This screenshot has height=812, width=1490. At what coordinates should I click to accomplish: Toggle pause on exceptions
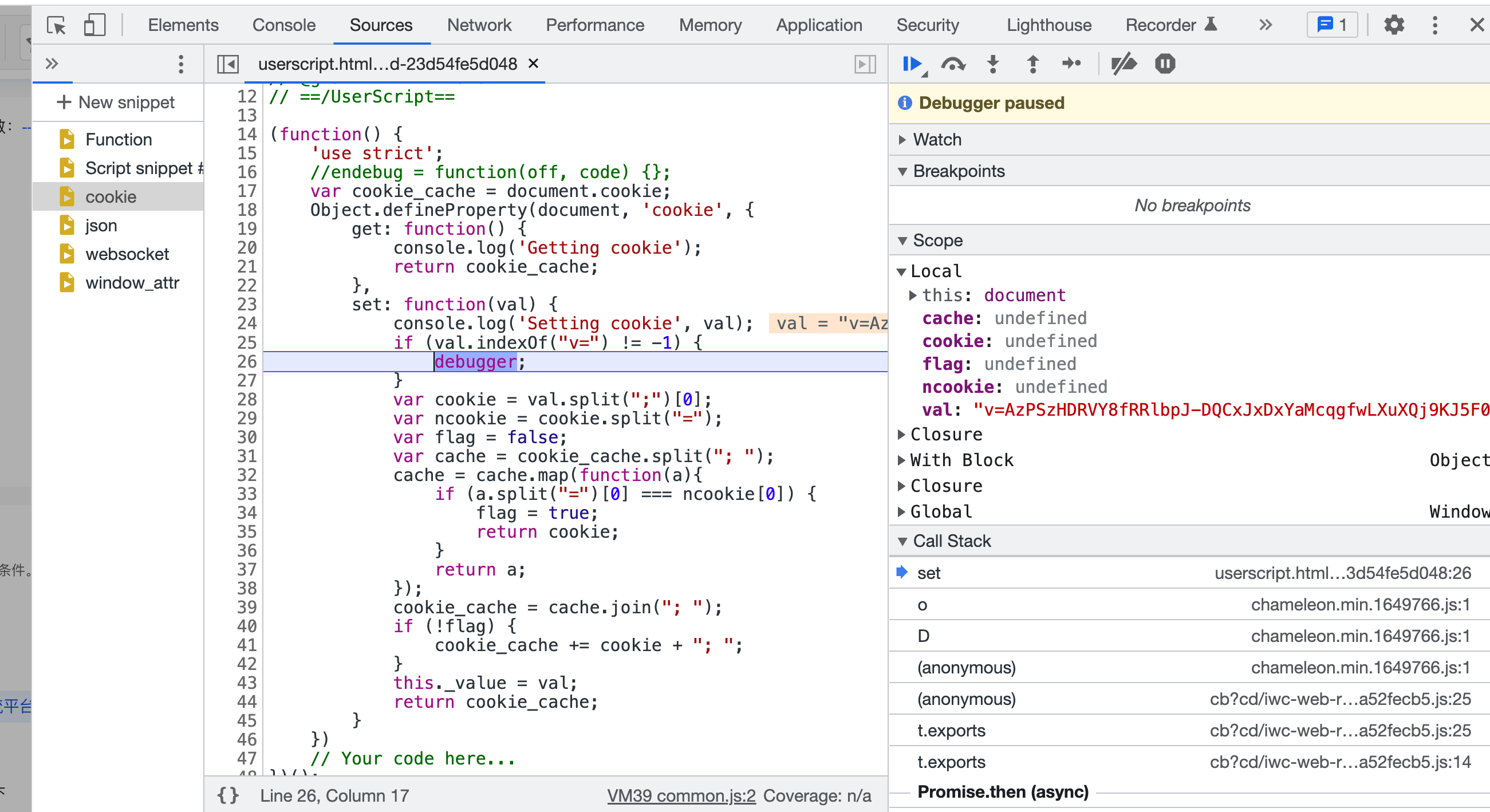pyautogui.click(x=1165, y=64)
